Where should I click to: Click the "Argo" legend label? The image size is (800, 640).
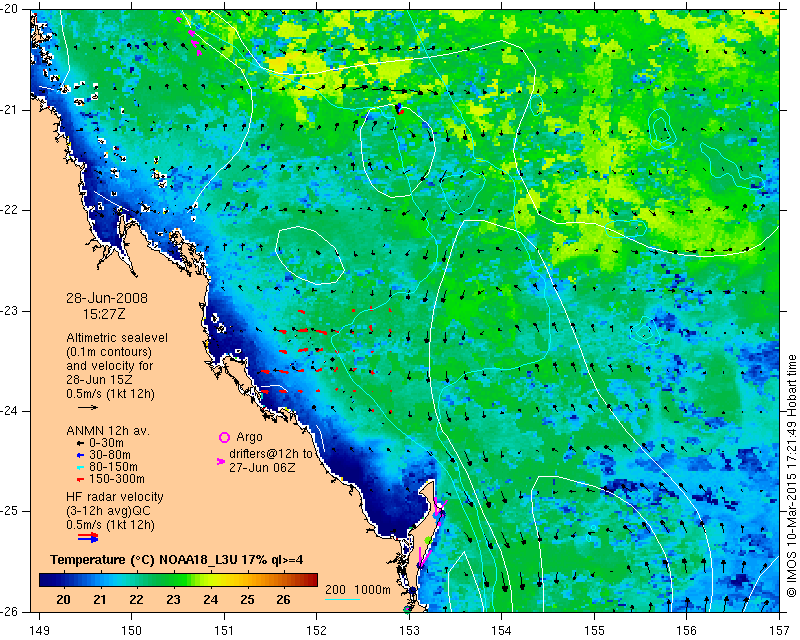249,437
